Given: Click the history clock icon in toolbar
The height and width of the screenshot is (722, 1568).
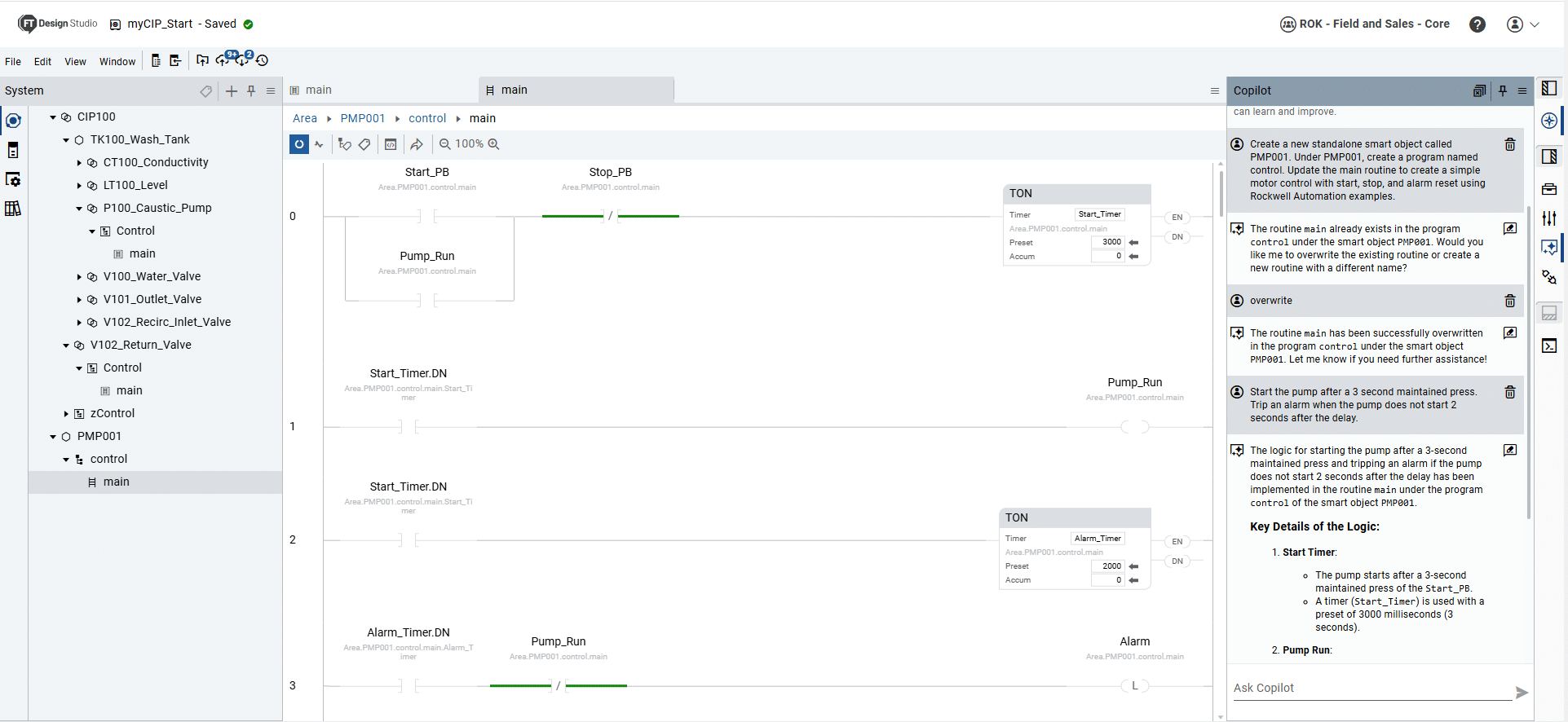Looking at the screenshot, I should coord(263,60).
